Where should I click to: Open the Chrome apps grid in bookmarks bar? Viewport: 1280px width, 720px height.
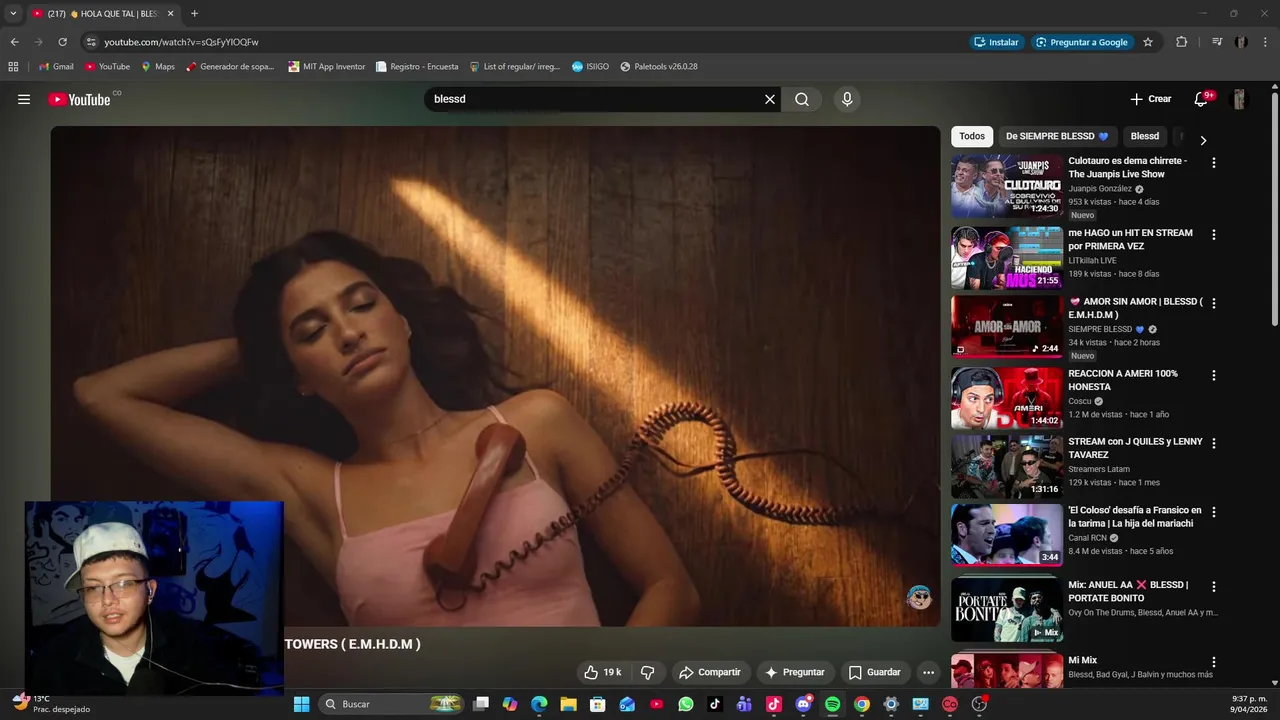[13, 67]
